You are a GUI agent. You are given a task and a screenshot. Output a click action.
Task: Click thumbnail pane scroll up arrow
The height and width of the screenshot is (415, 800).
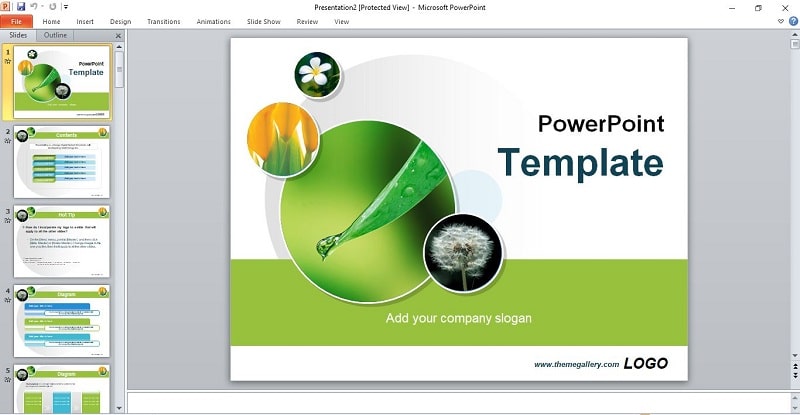coord(119,47)
